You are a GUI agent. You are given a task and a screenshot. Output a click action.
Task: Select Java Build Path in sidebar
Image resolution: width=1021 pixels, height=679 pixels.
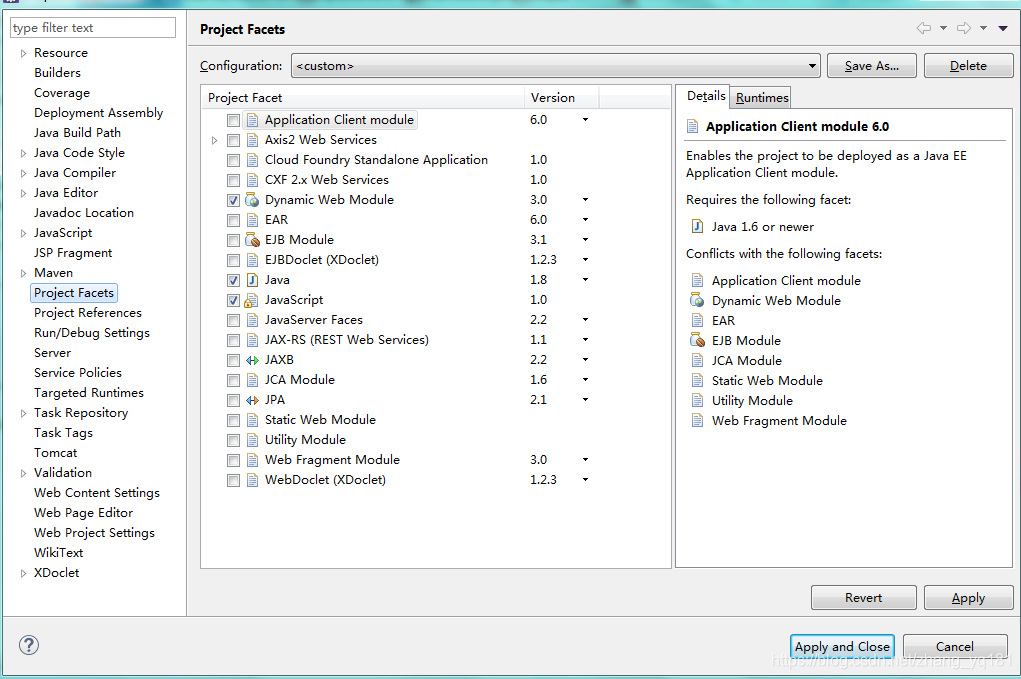coord(77,133)
